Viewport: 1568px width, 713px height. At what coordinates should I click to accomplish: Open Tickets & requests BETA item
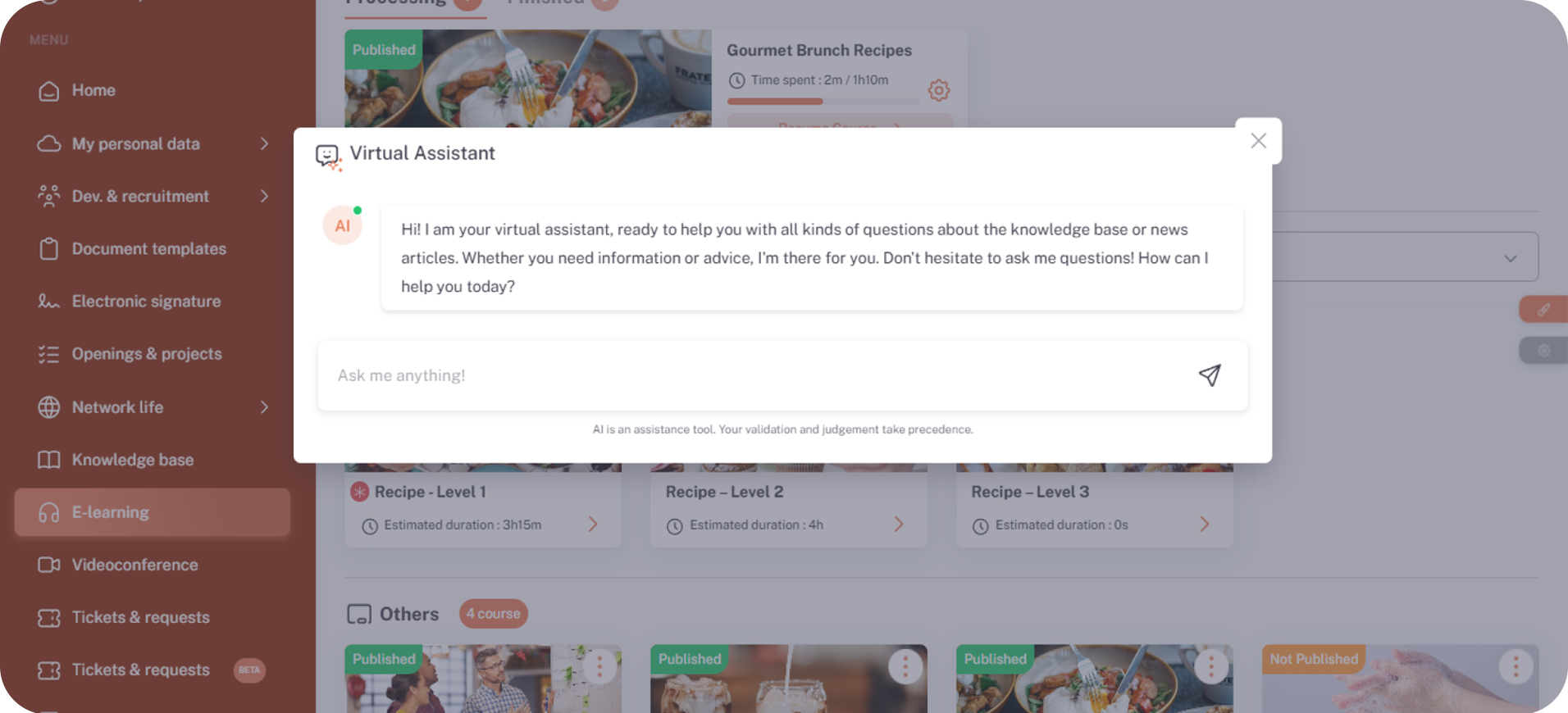(140, 670)
